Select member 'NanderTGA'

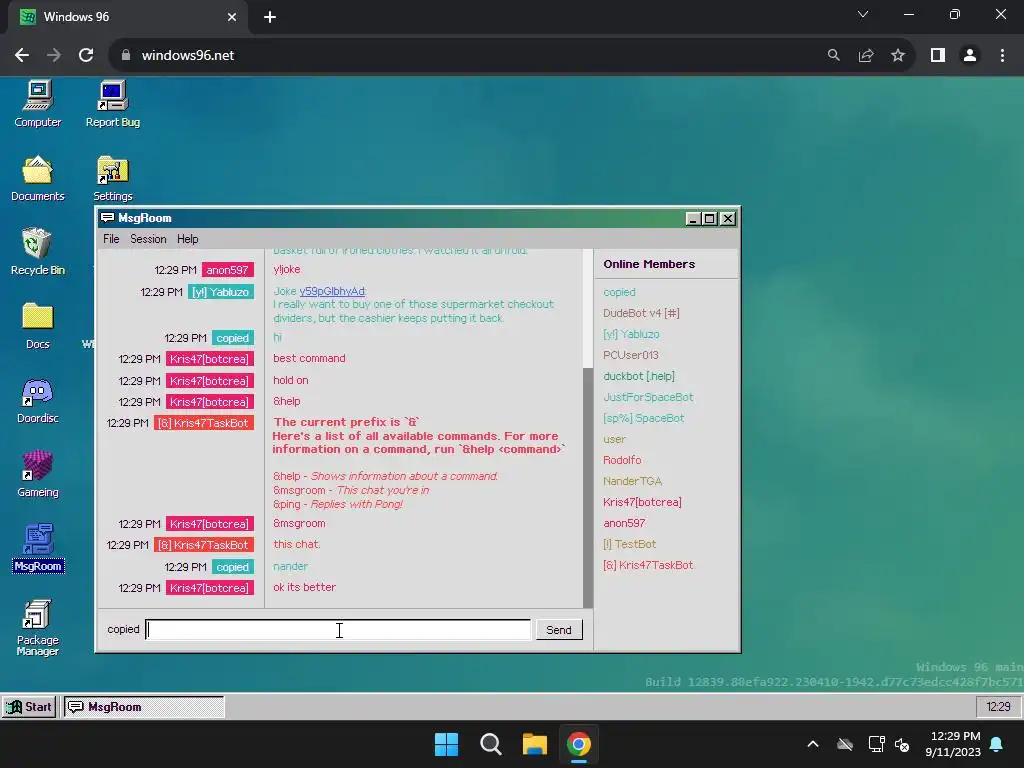click(x=632, y=481)
